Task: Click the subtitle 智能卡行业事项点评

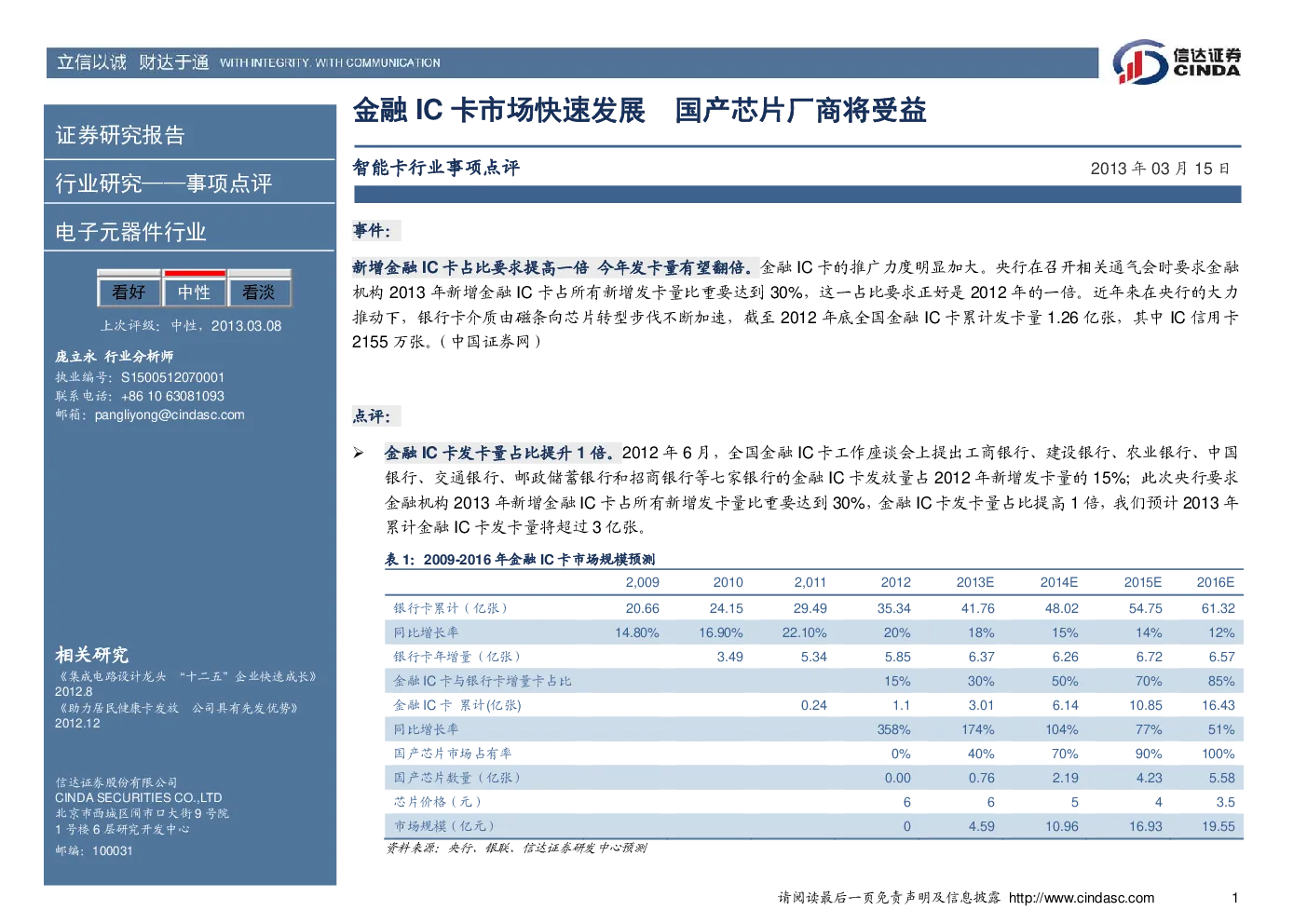Action: coord(436,168)
